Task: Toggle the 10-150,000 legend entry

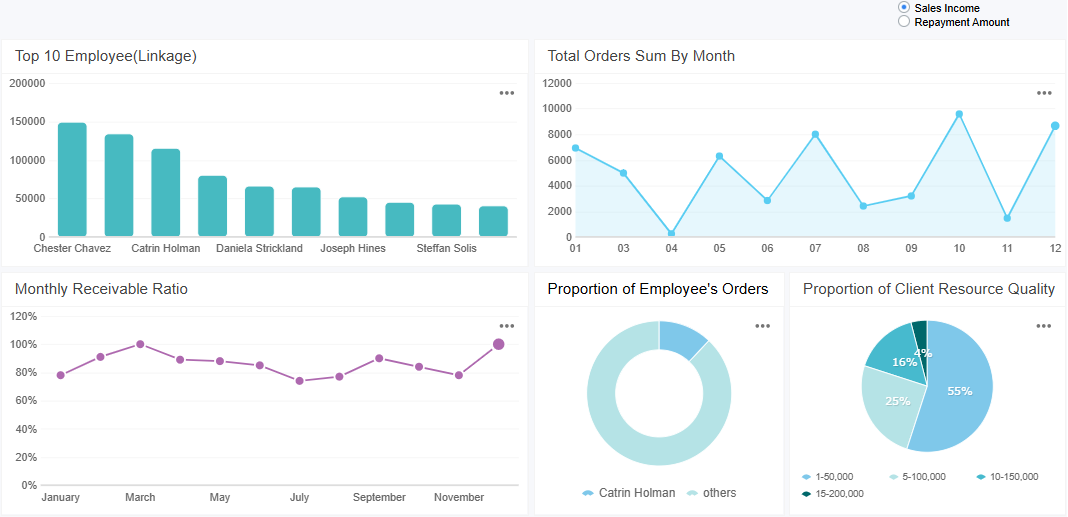Action: (x=1007, y=477)
